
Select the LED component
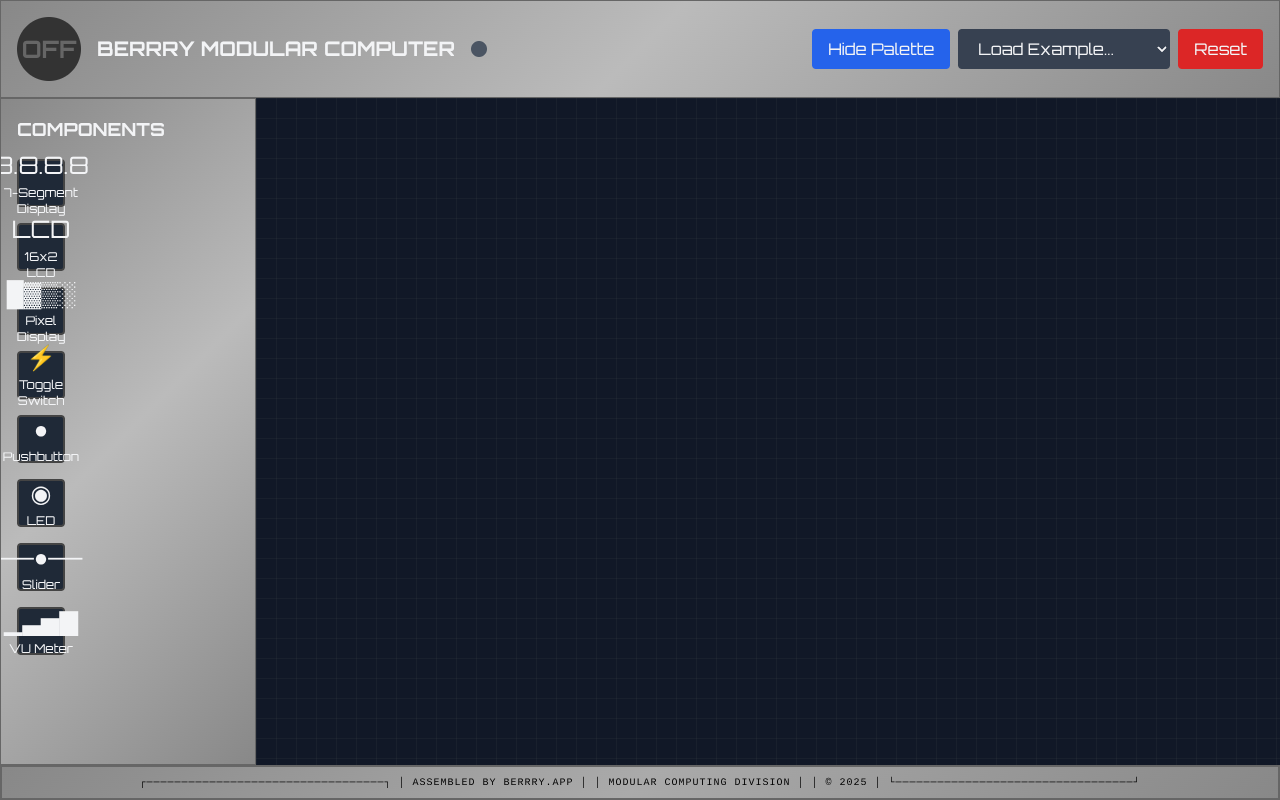tap(41, 503)
